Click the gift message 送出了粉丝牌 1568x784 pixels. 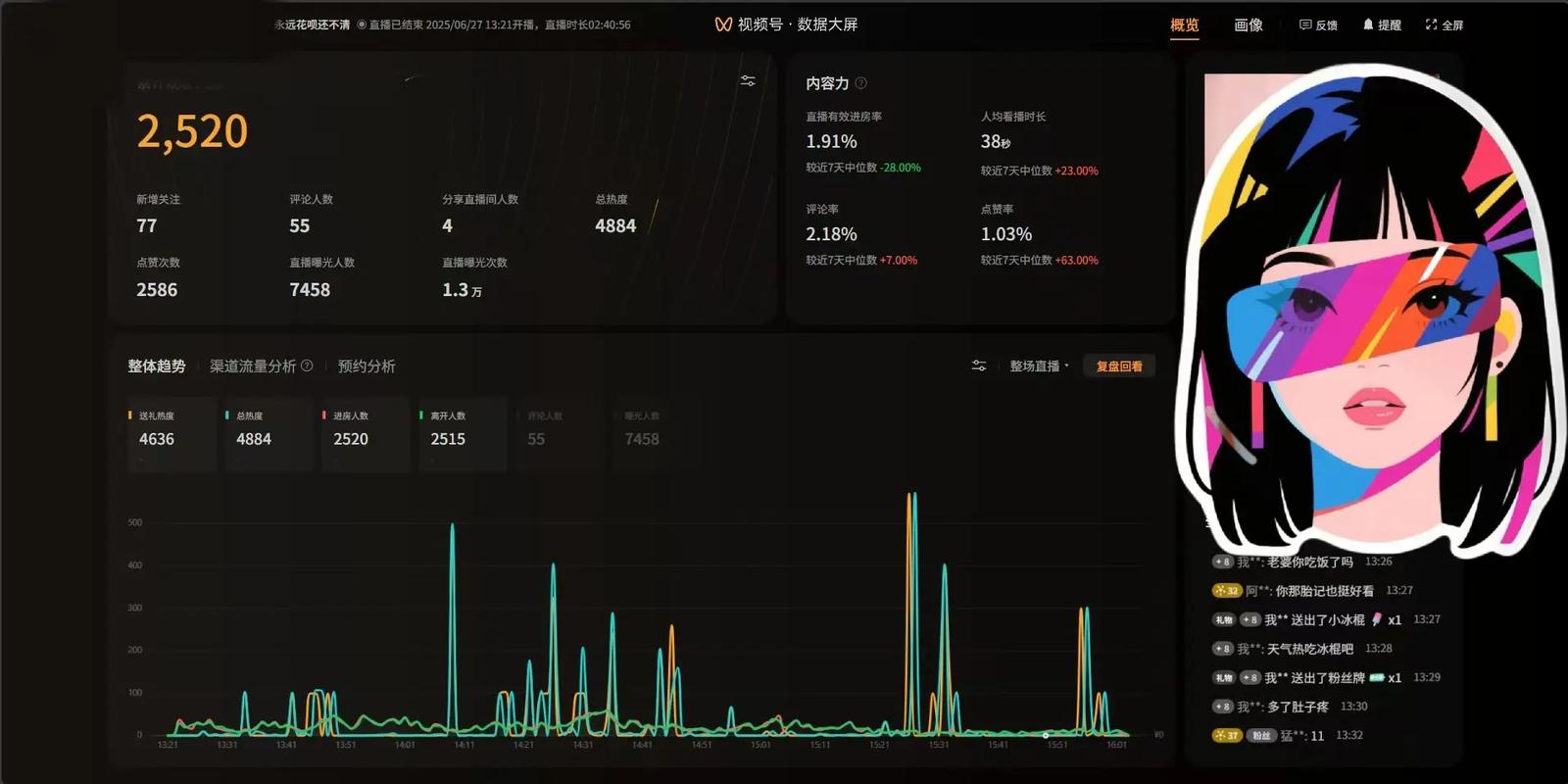coord(1327,678)
